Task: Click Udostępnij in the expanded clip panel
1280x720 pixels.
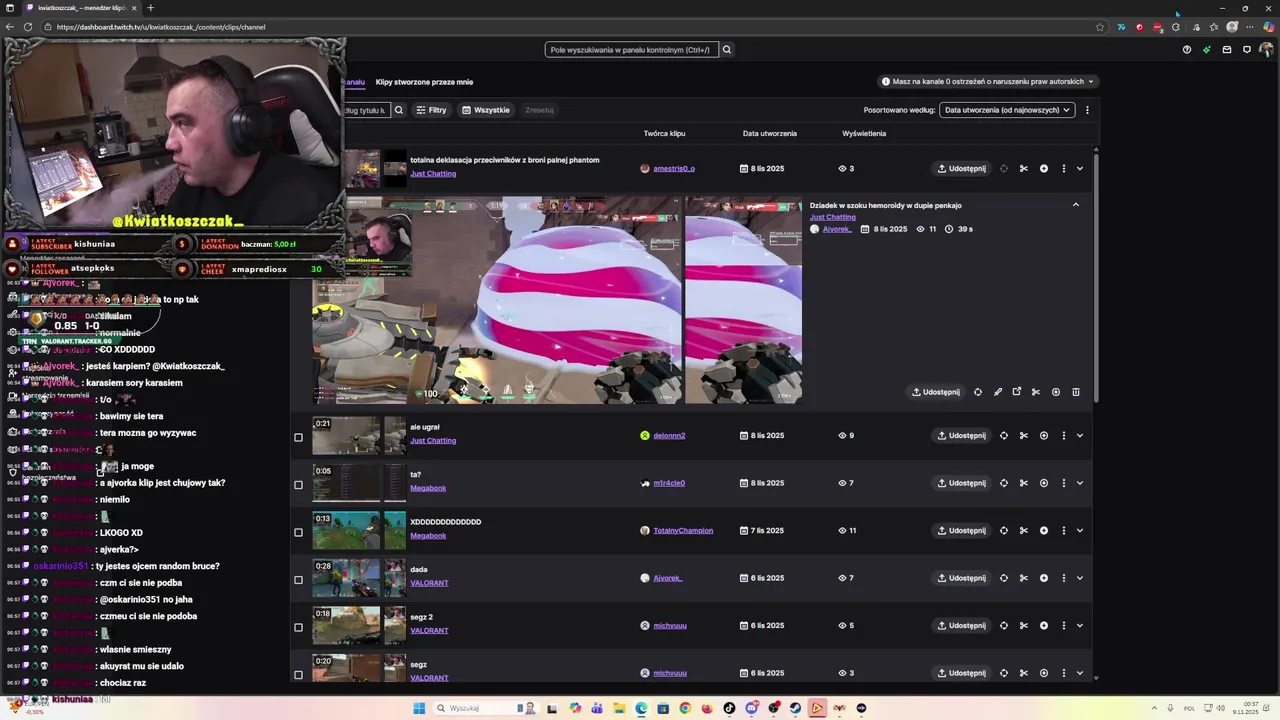Action: coord(936,392)
